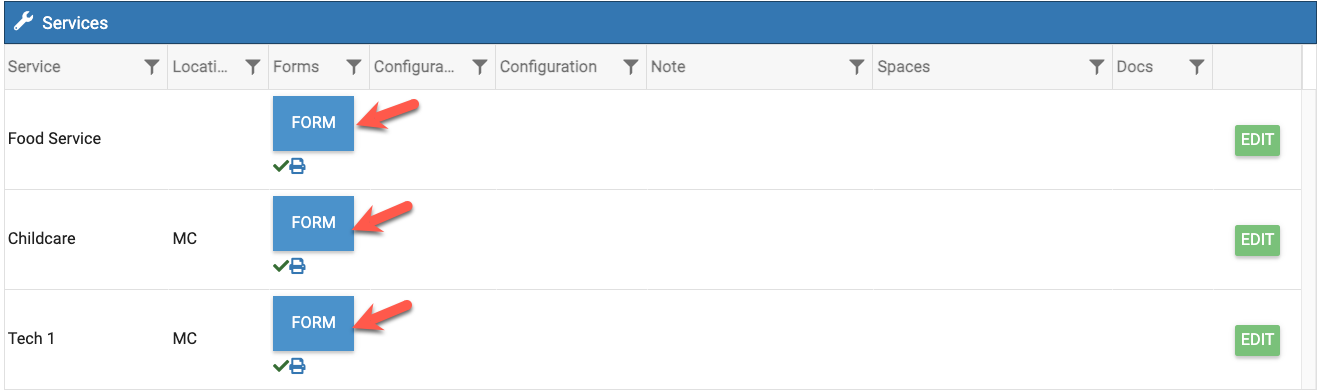Print the Food Service form

point(298,166)
